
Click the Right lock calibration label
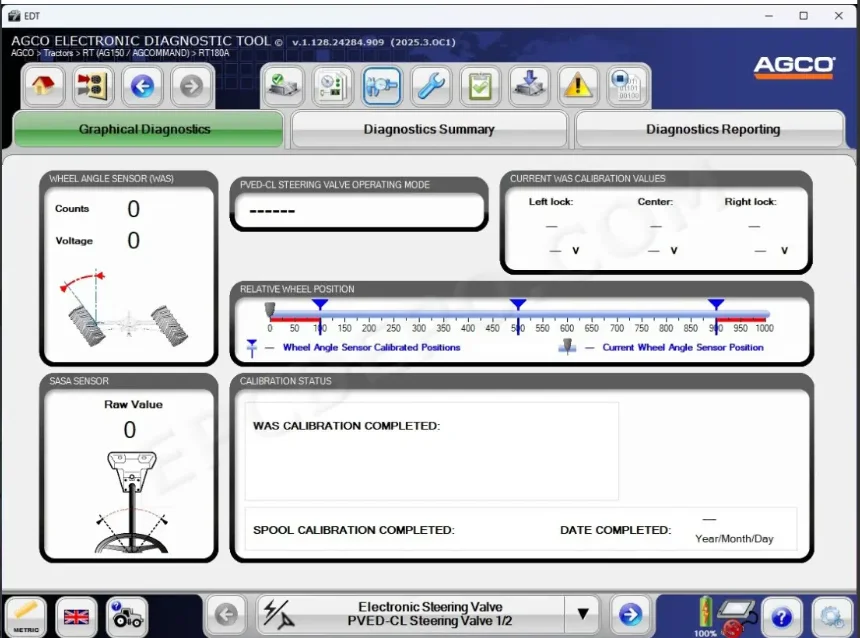[x=750, y=202]
